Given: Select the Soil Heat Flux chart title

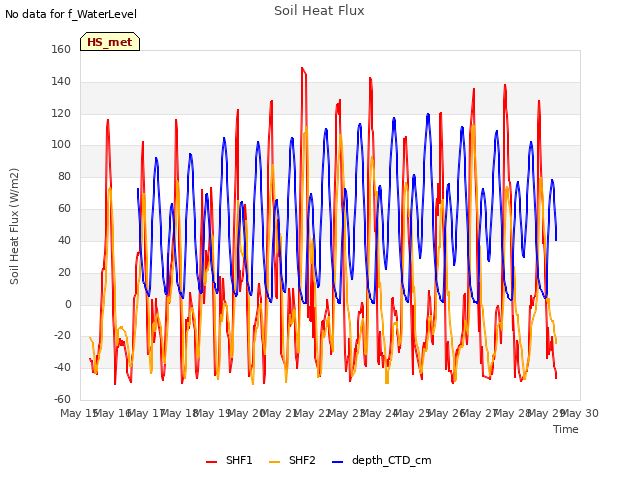Looking at the screenshot, I should coord(319,11).
